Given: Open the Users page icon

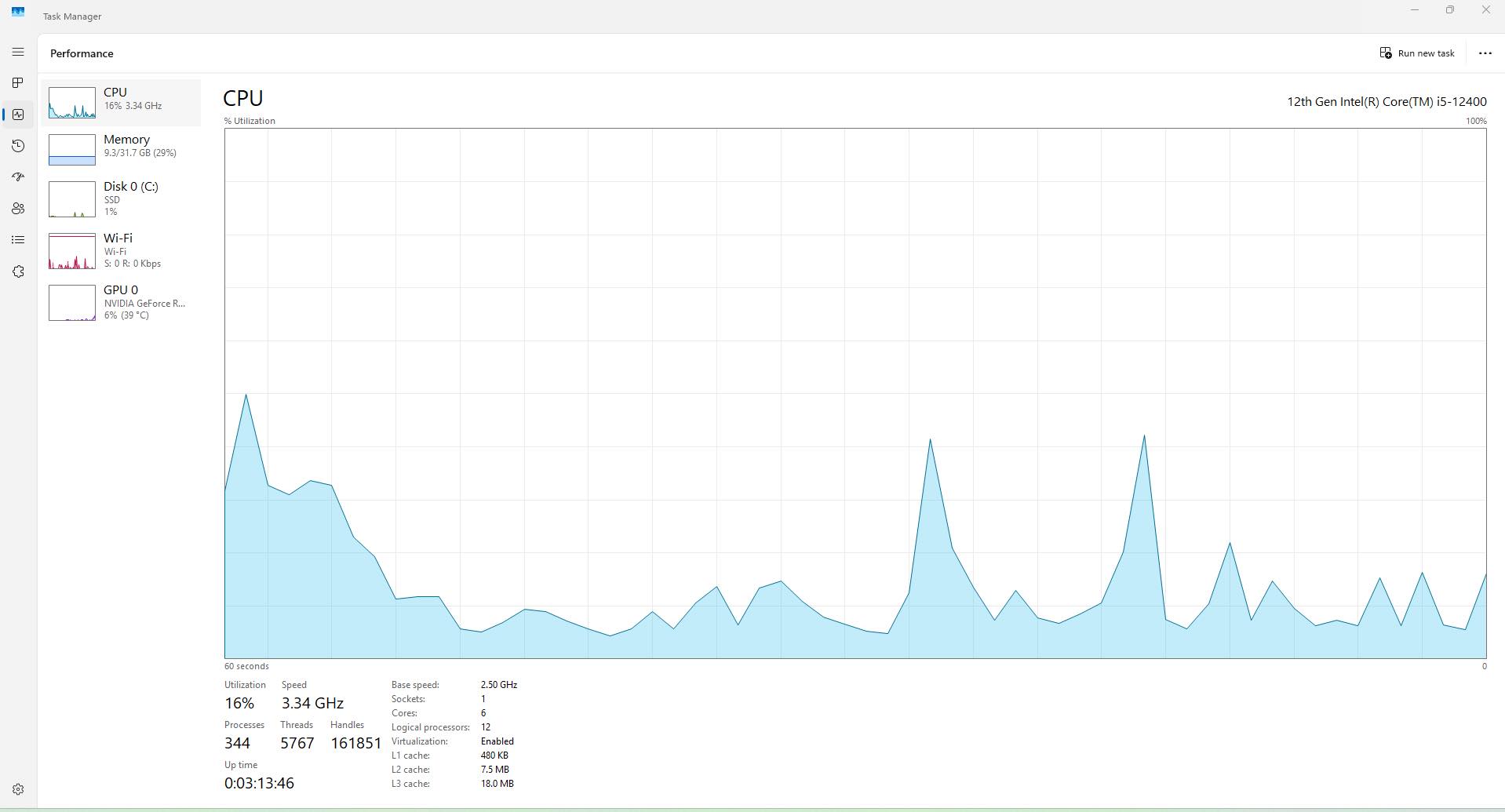Looking at the screenshot, I should pyautogui.click(x=18, y=209).
